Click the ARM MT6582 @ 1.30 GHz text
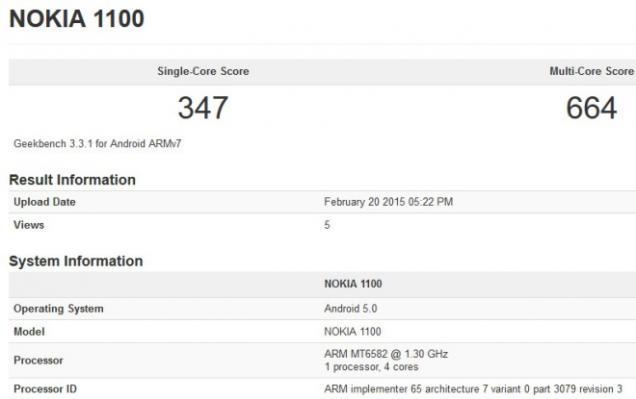 click(386, 354)
